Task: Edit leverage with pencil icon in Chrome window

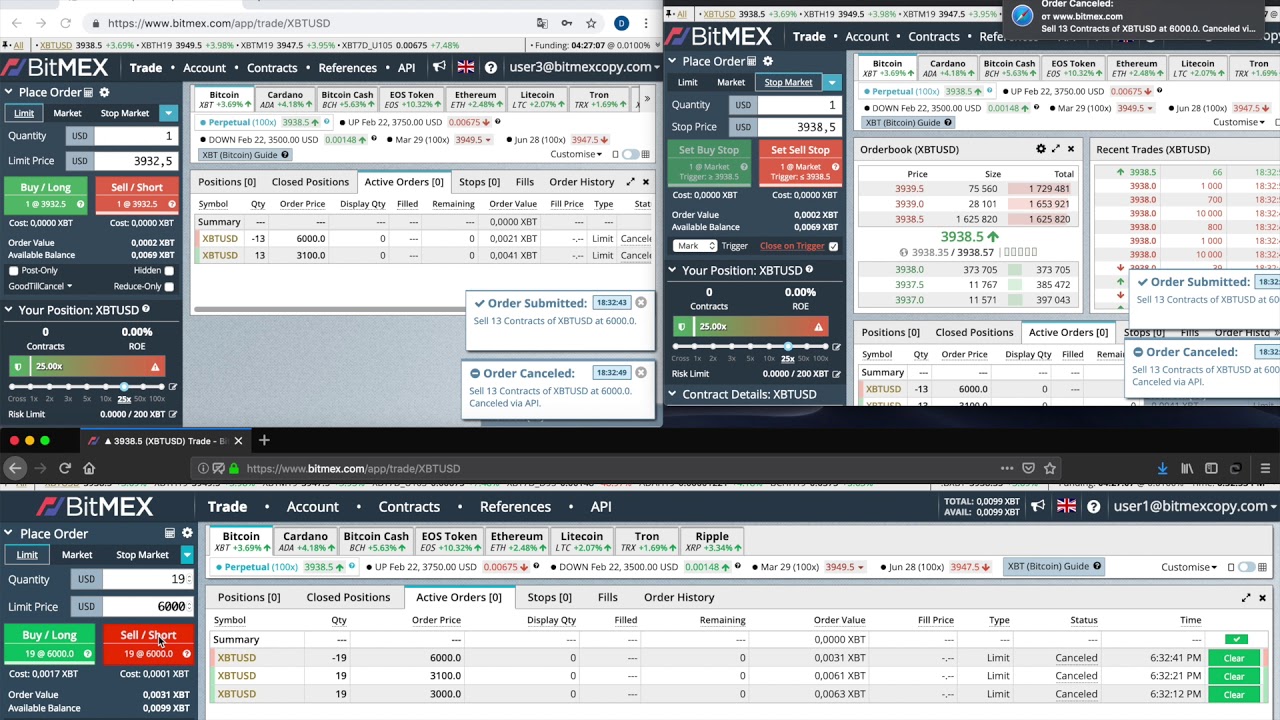Action: coord(172,387)
